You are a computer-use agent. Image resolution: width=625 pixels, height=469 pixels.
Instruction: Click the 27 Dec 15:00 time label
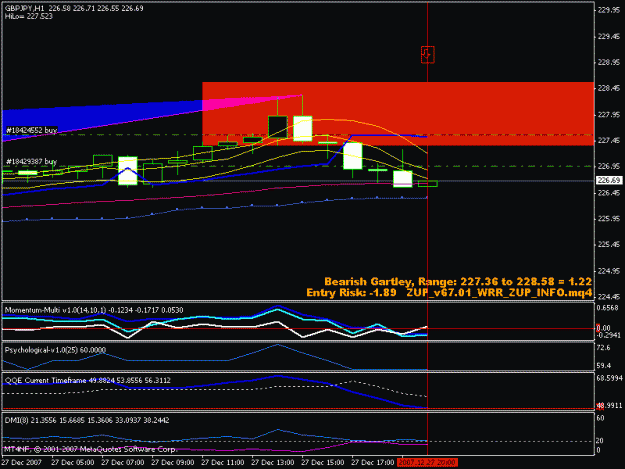click(x=322, y=463)
